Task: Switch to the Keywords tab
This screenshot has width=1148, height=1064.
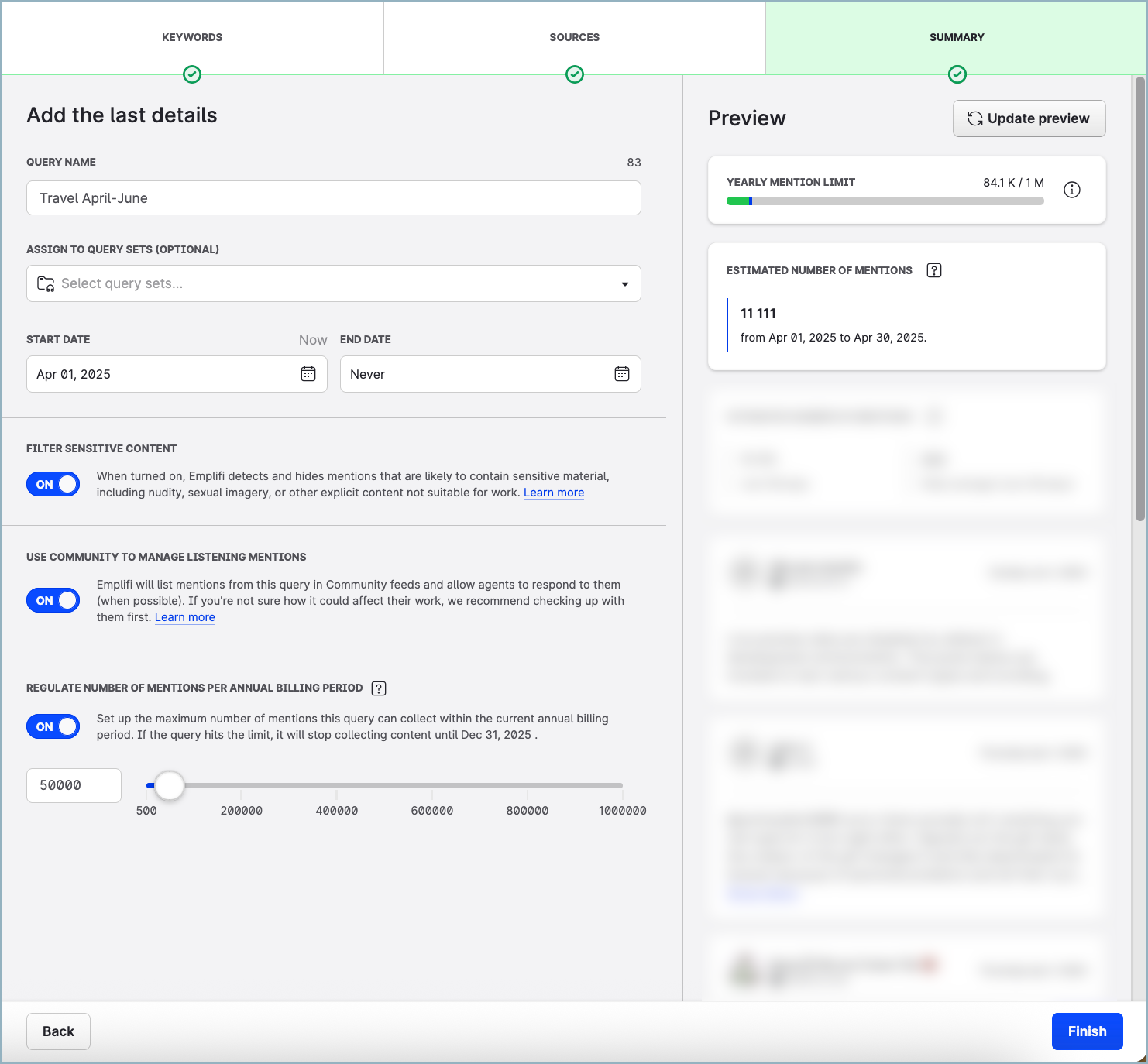Action: point(192,37)
